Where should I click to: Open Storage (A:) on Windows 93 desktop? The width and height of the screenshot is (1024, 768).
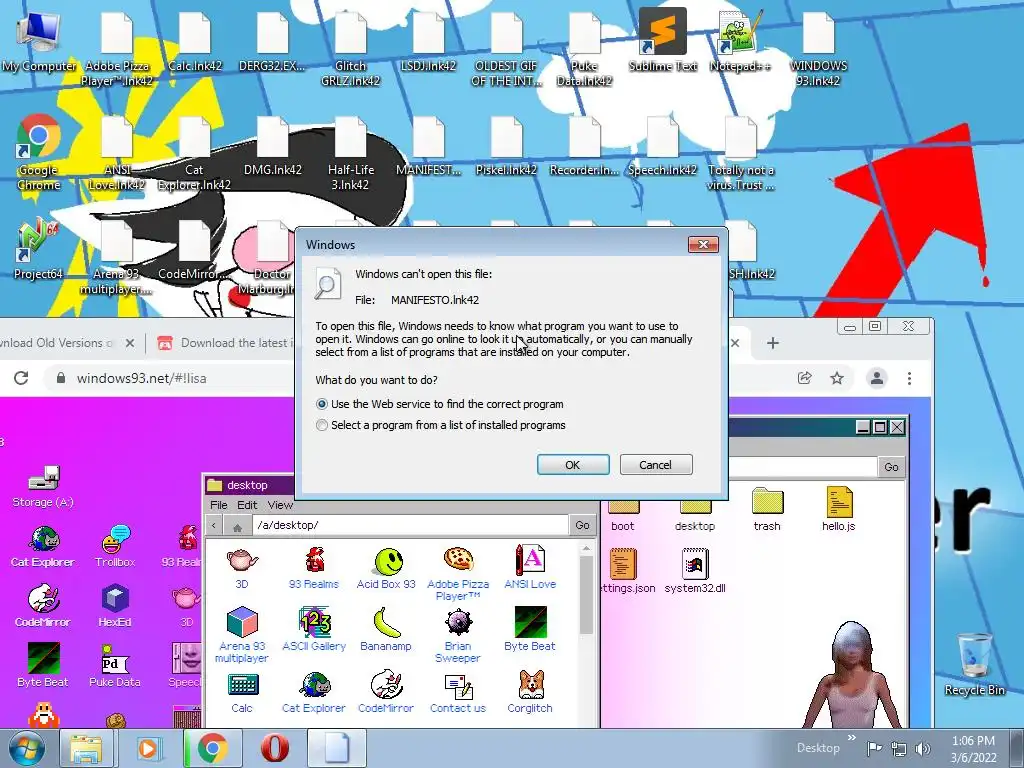coord(43,487)
